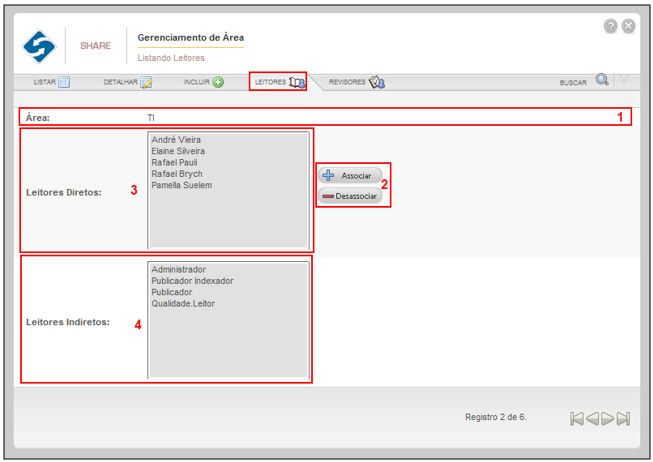
Task: Select Qualidade.Leitor in the list
Action: coord(183,303)
